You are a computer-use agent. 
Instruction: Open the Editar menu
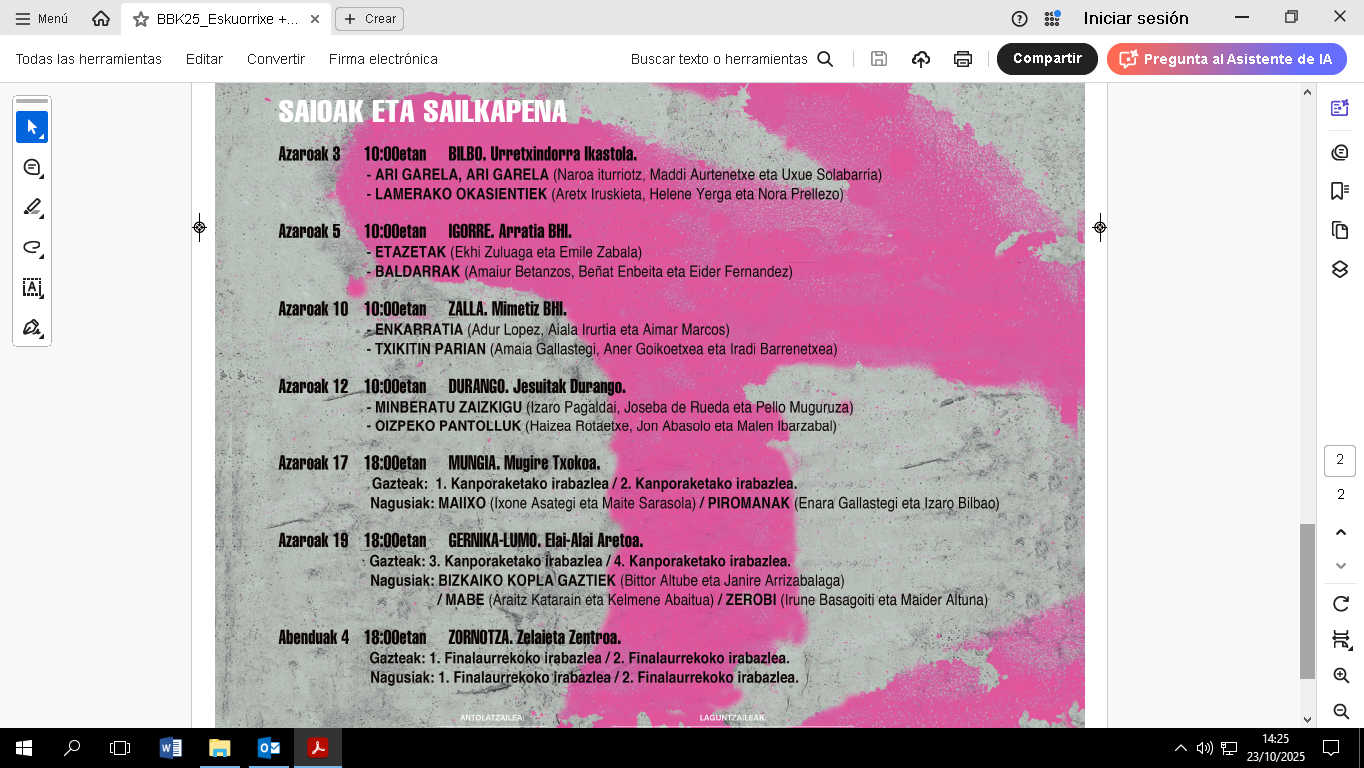pos(204,59)
